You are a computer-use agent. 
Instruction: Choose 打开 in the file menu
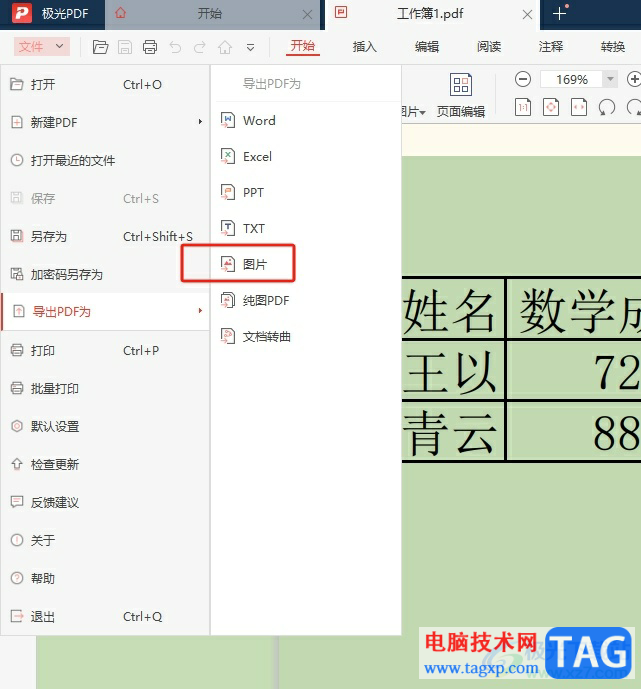[105, 84]
